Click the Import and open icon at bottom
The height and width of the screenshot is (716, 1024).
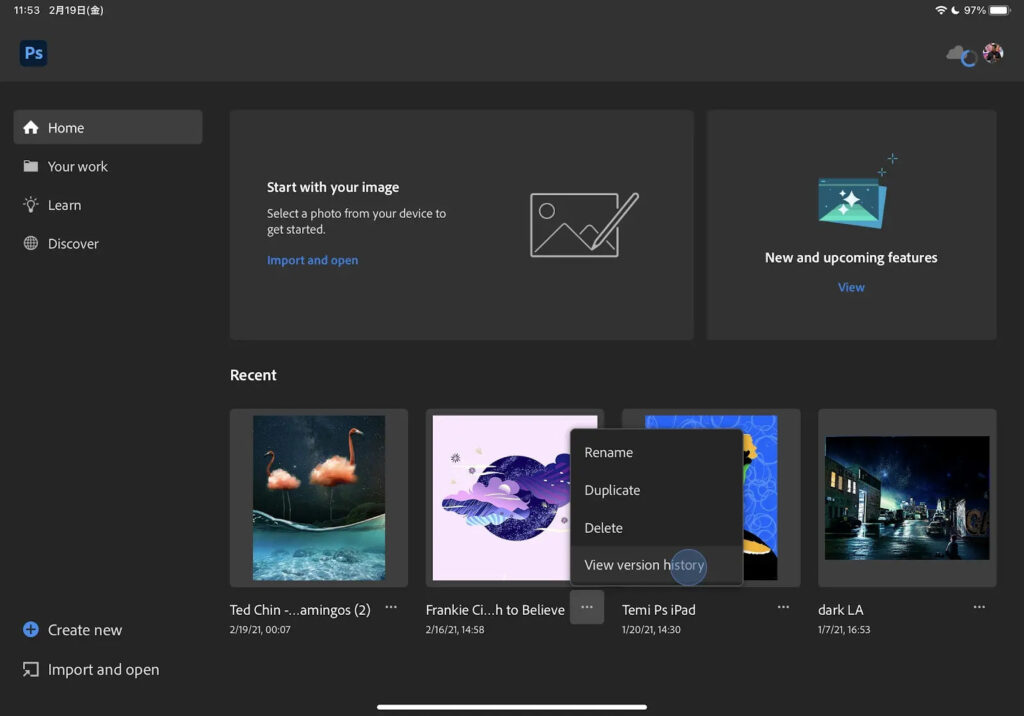(32, 669)
